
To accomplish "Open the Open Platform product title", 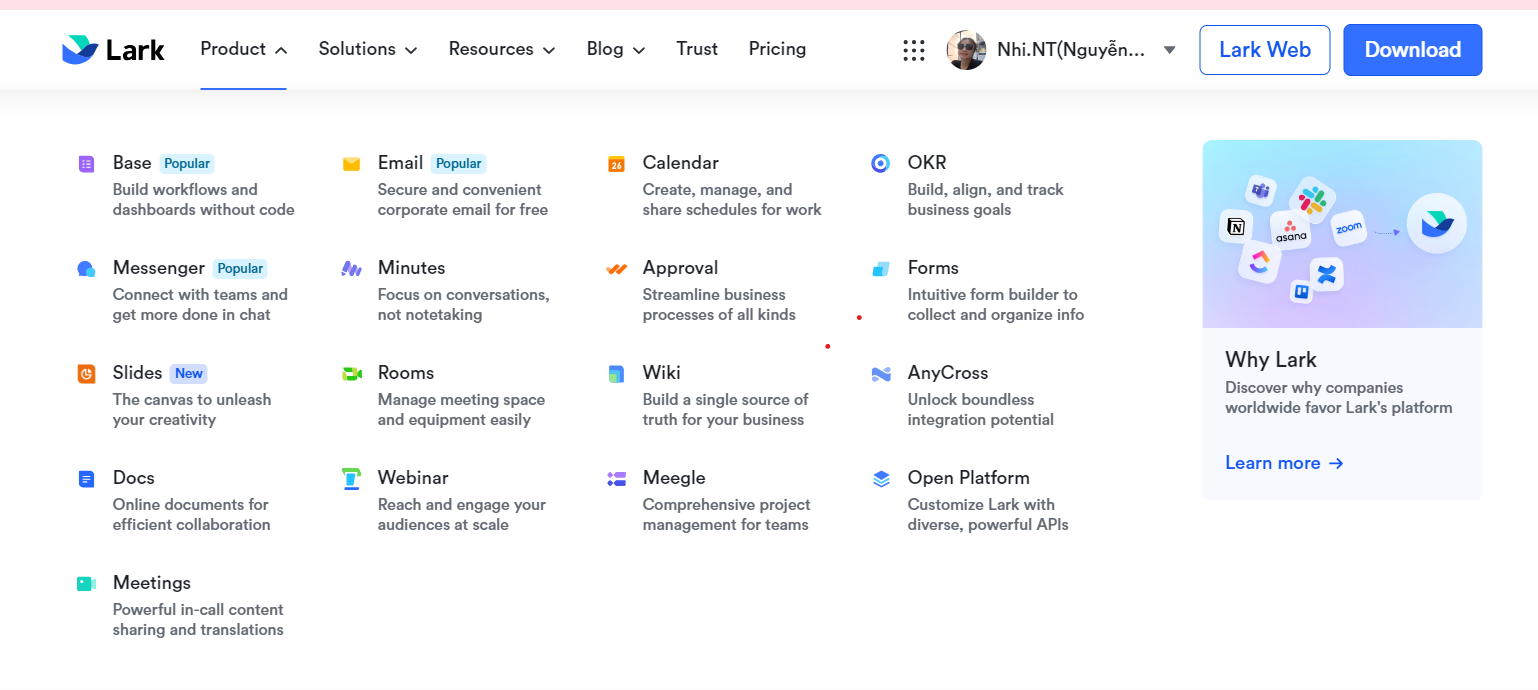I will coord(969,478).
